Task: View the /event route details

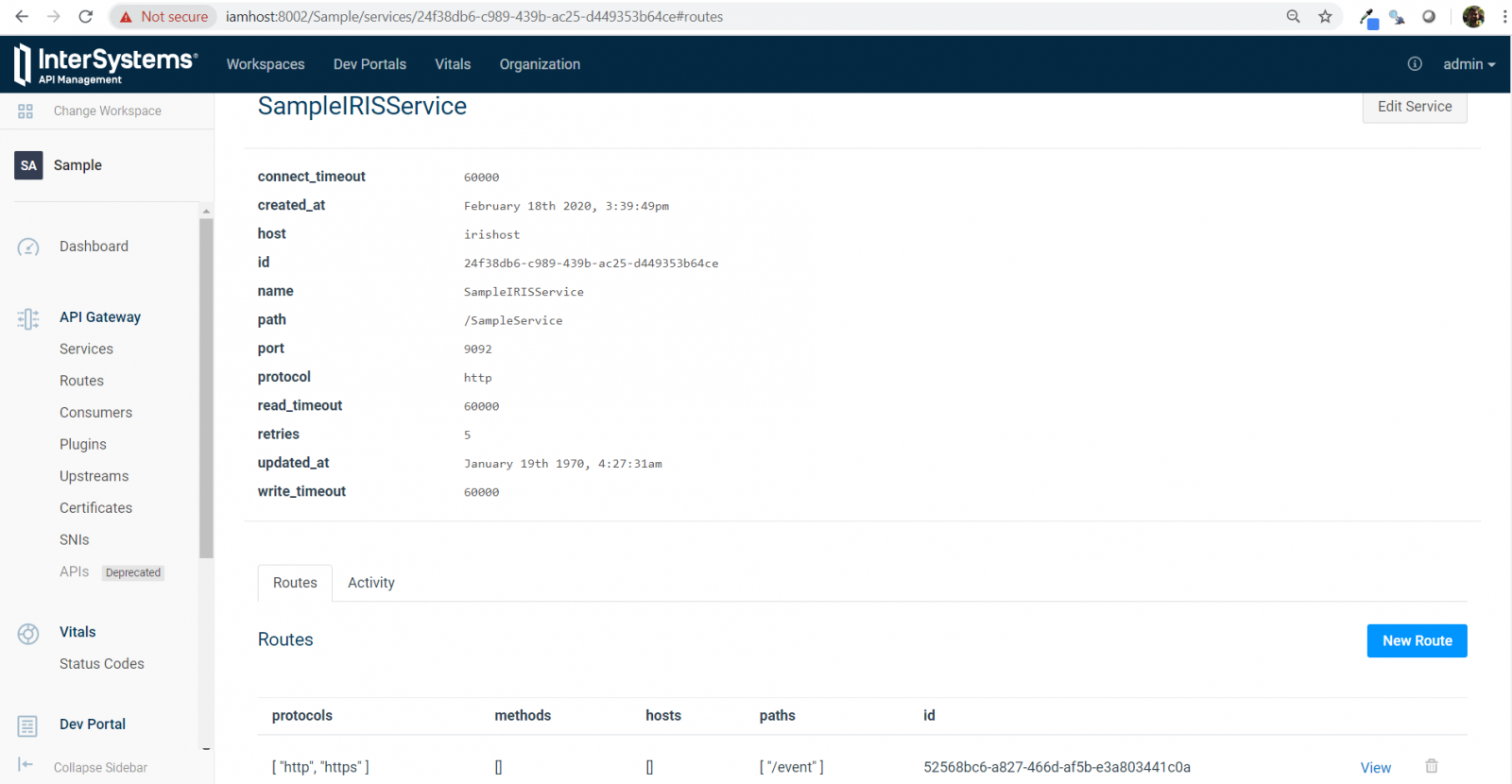Action: (1375, 767)
